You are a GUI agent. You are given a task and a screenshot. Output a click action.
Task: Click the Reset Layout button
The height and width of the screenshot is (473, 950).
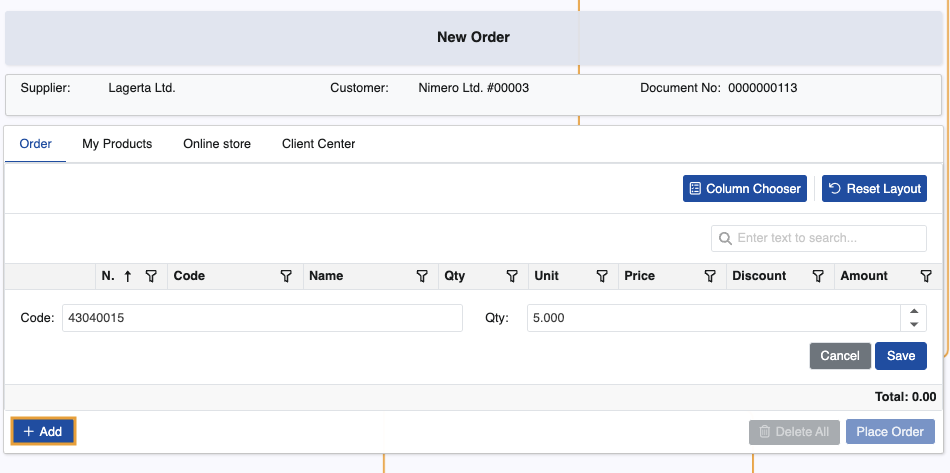874,189
